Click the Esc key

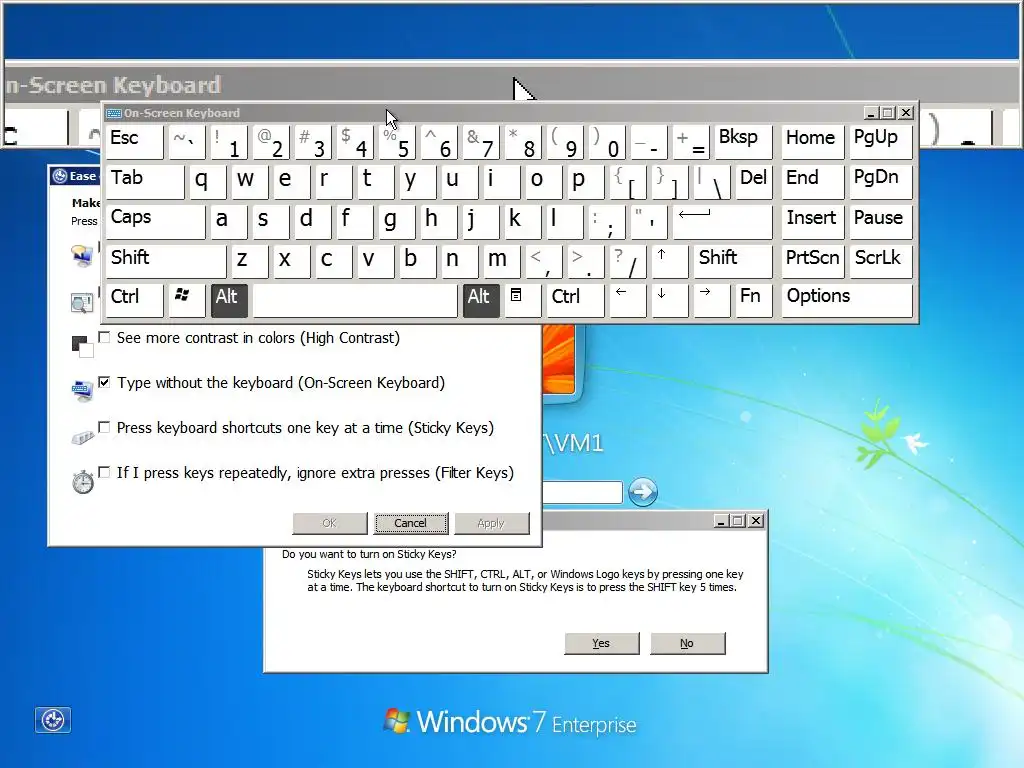(135, 142)
